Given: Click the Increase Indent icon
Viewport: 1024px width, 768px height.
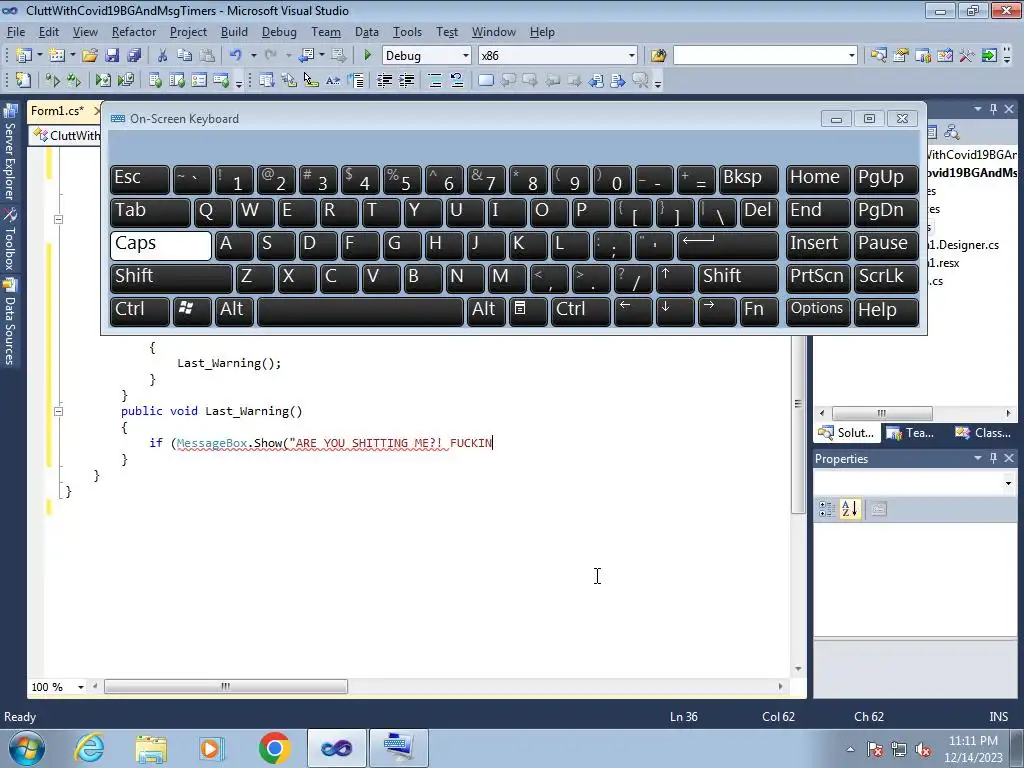Looking at the screenshot, I should [407, 80].
